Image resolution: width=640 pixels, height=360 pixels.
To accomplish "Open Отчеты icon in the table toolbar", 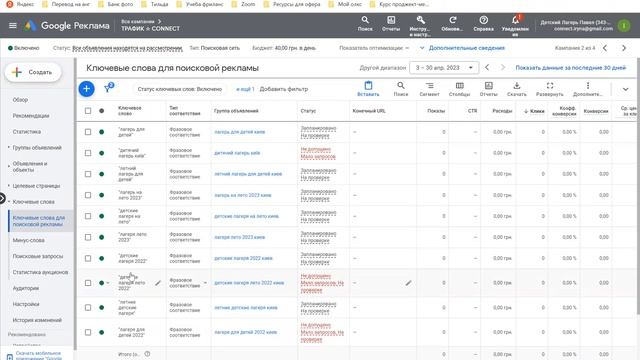I will [489, 89].
